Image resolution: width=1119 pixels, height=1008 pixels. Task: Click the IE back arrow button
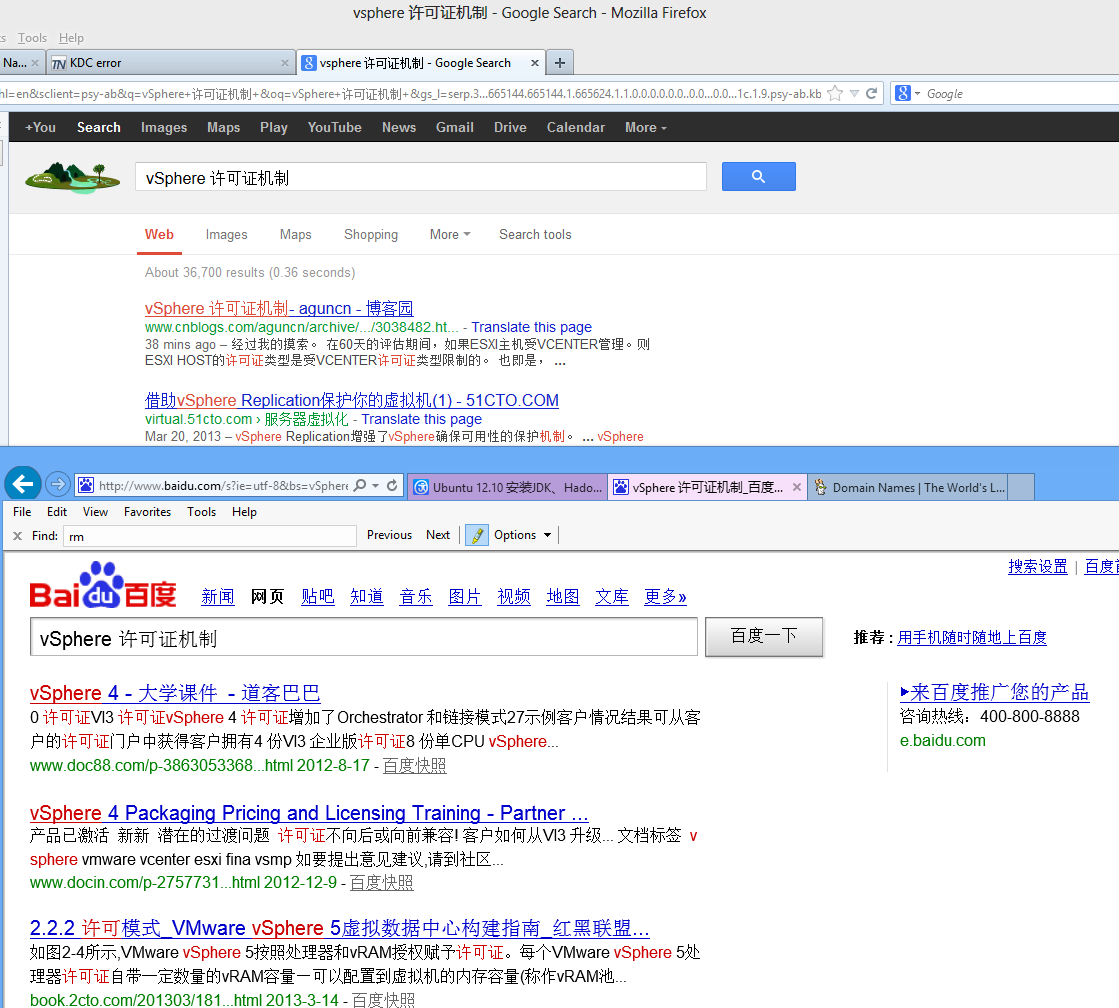[x=23, y=485]
